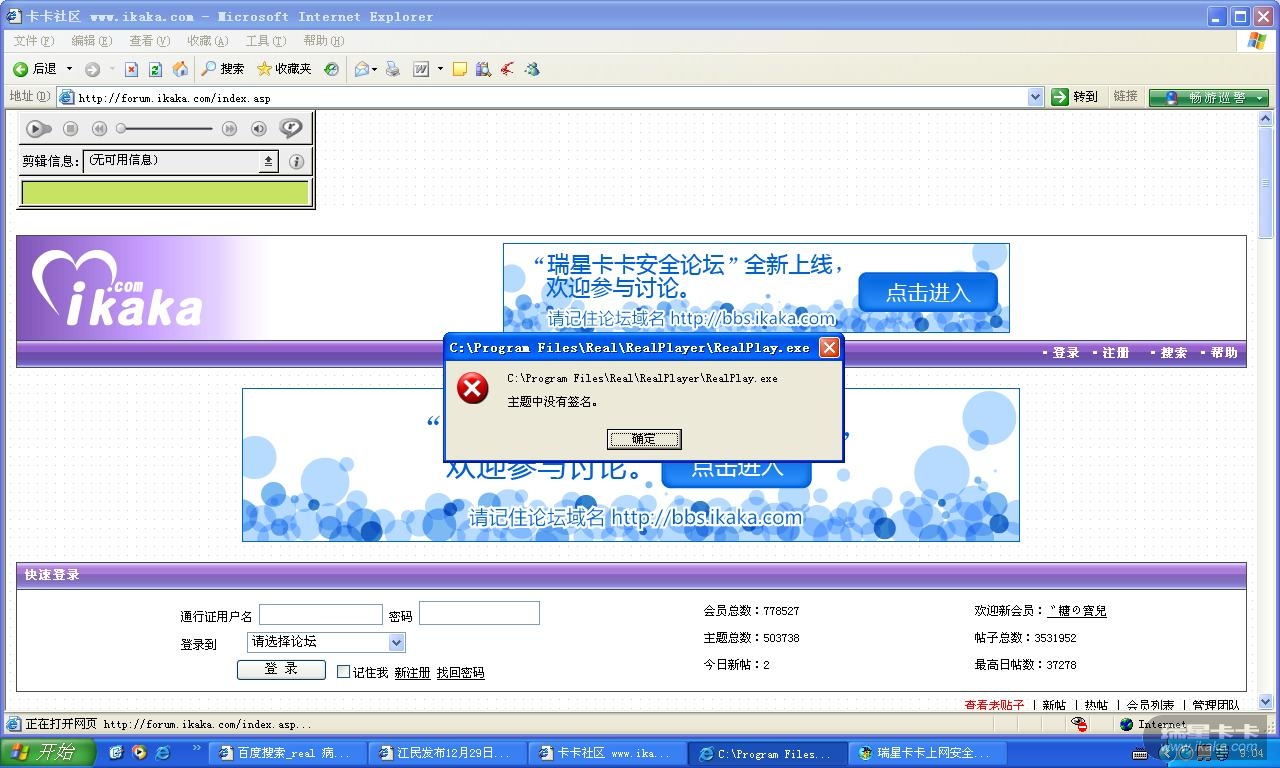This screenshot has height=768, width=1280.
Task: Open the 查看 (View) menu
Action: coord(150,41)
